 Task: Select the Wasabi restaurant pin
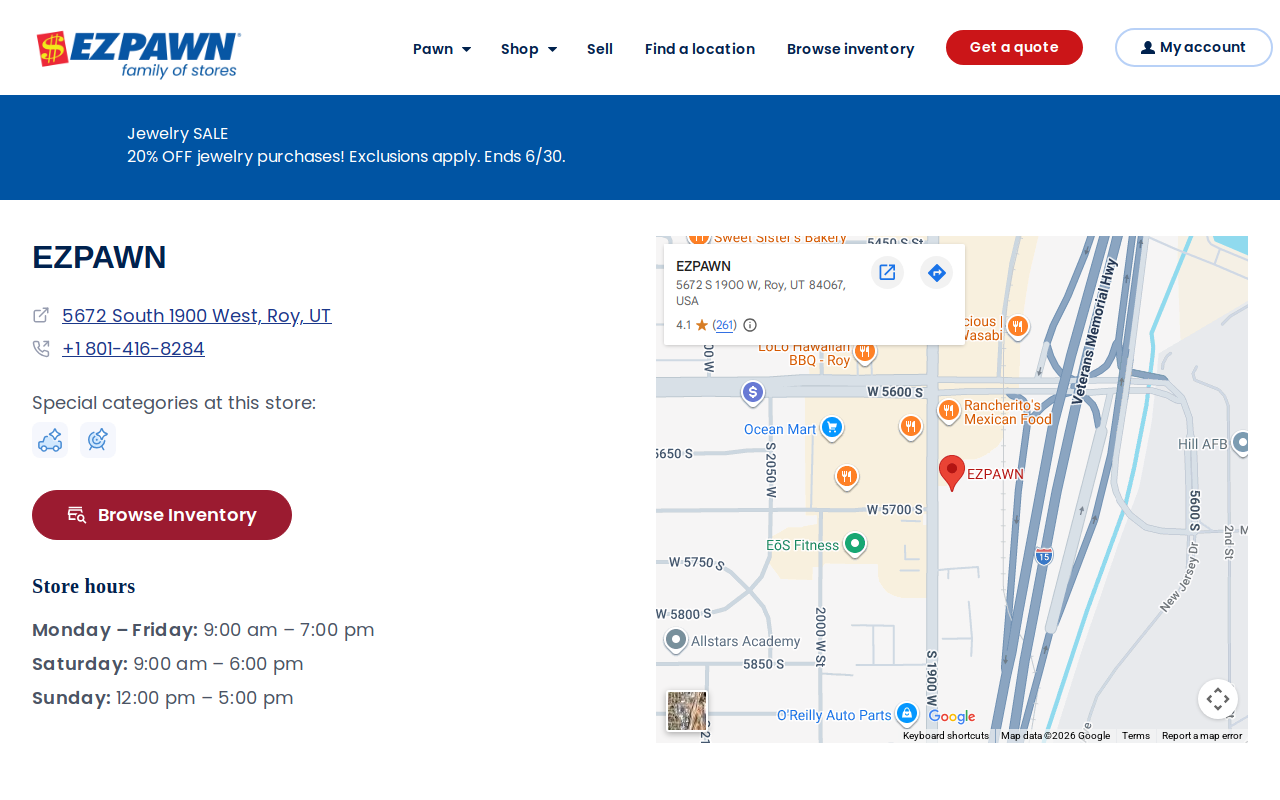coord(1017,326)
